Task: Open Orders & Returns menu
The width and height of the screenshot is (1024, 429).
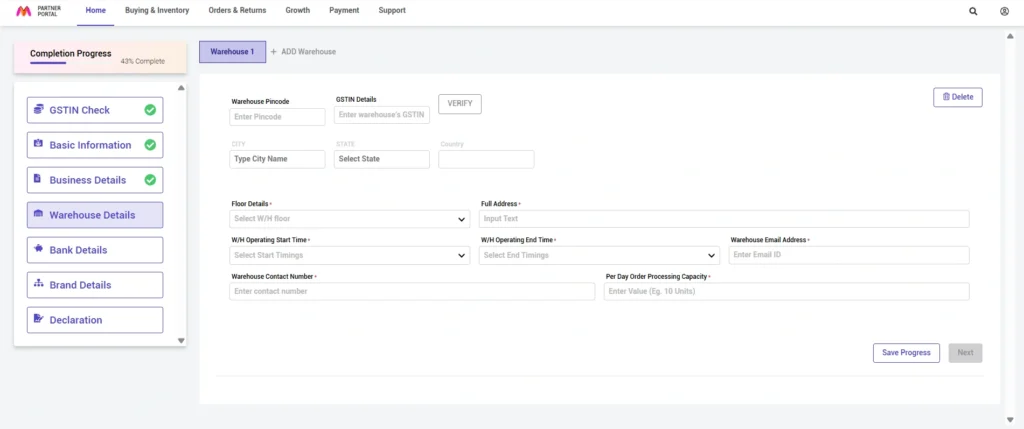Action: point(237,10)
